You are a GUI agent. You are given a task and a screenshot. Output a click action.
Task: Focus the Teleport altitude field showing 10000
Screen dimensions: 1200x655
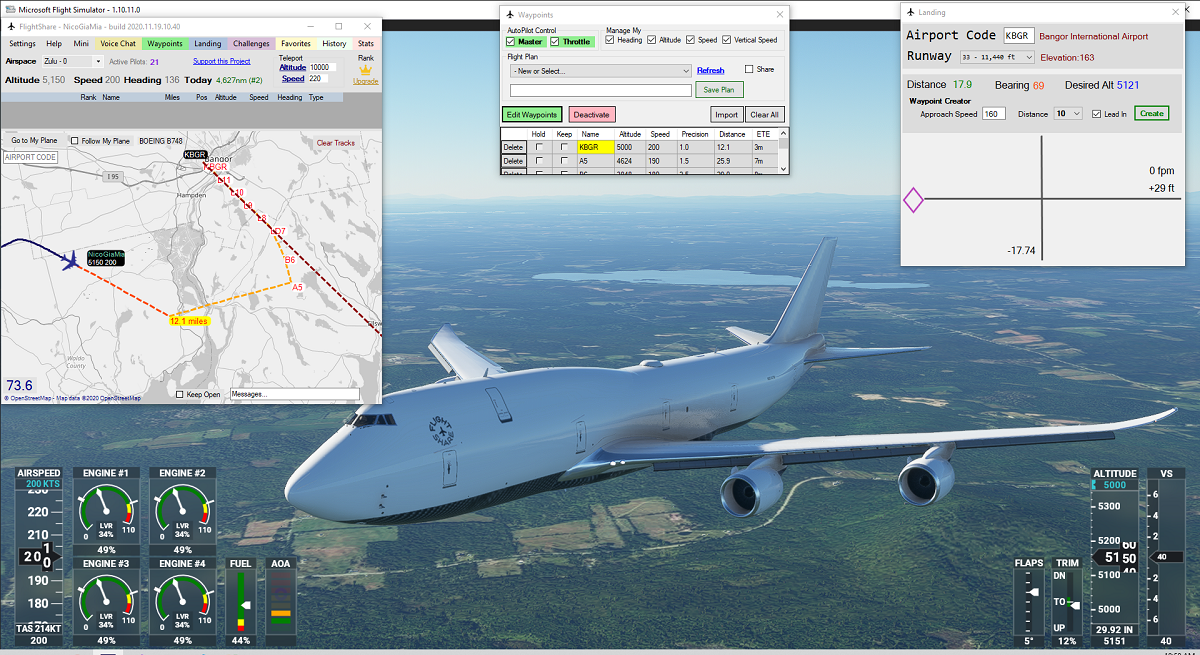325,67
